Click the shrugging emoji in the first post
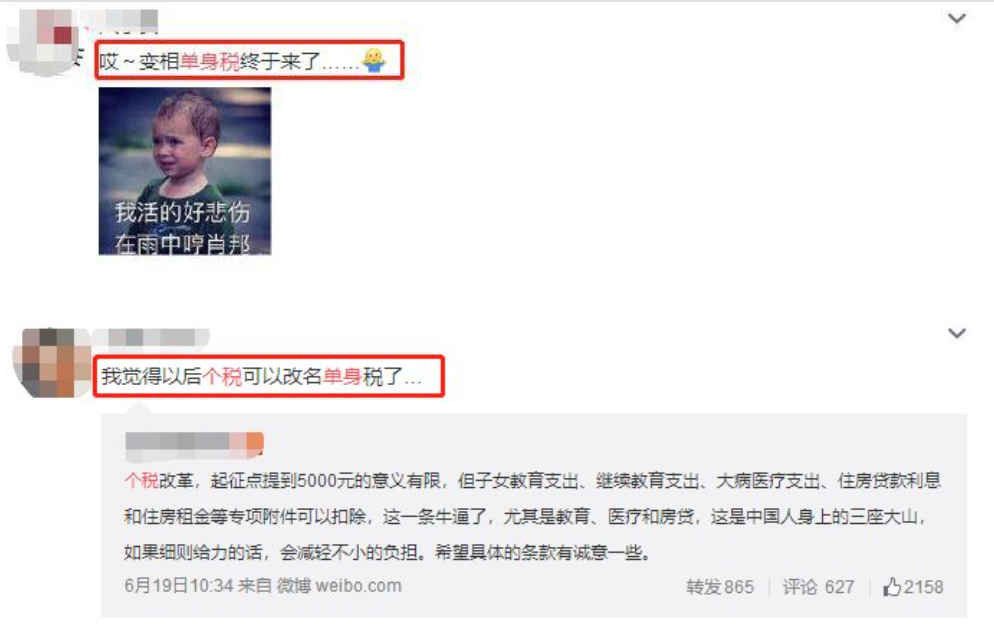 (x=373, y=60)
